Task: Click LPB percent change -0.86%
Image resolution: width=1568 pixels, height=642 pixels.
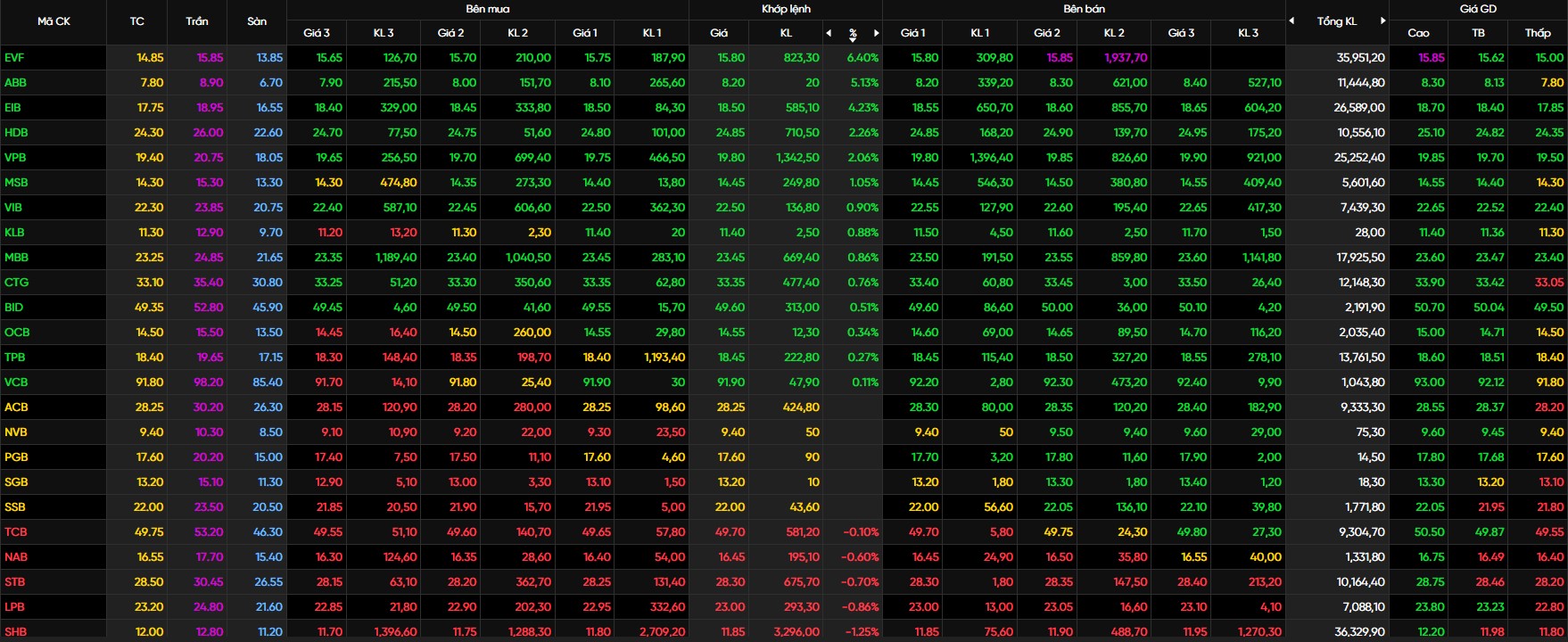Action: tap(861, 606)
